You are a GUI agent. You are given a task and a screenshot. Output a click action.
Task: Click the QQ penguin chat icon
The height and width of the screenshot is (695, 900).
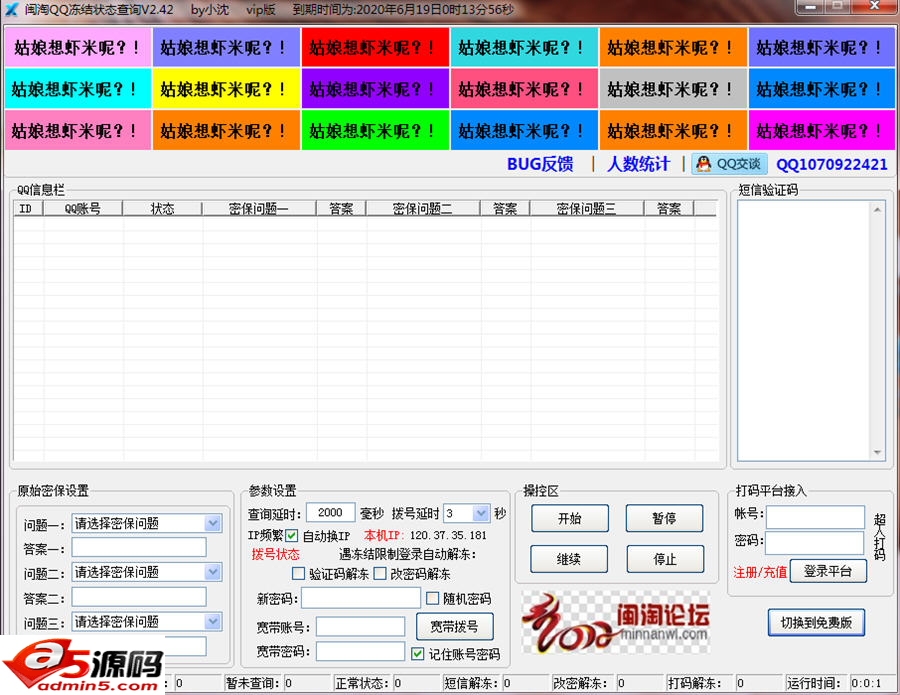point(704,164)
